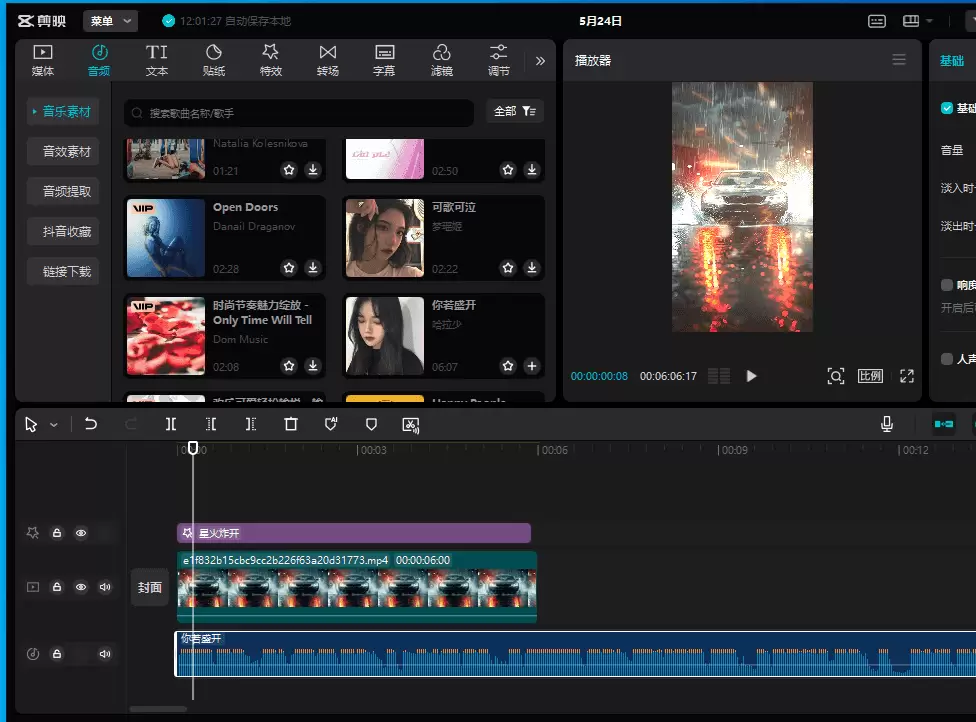Click the 封面 cover button
Image resolution: width=976 pixels, height=722 pixels.
click(x=149, y=588)
